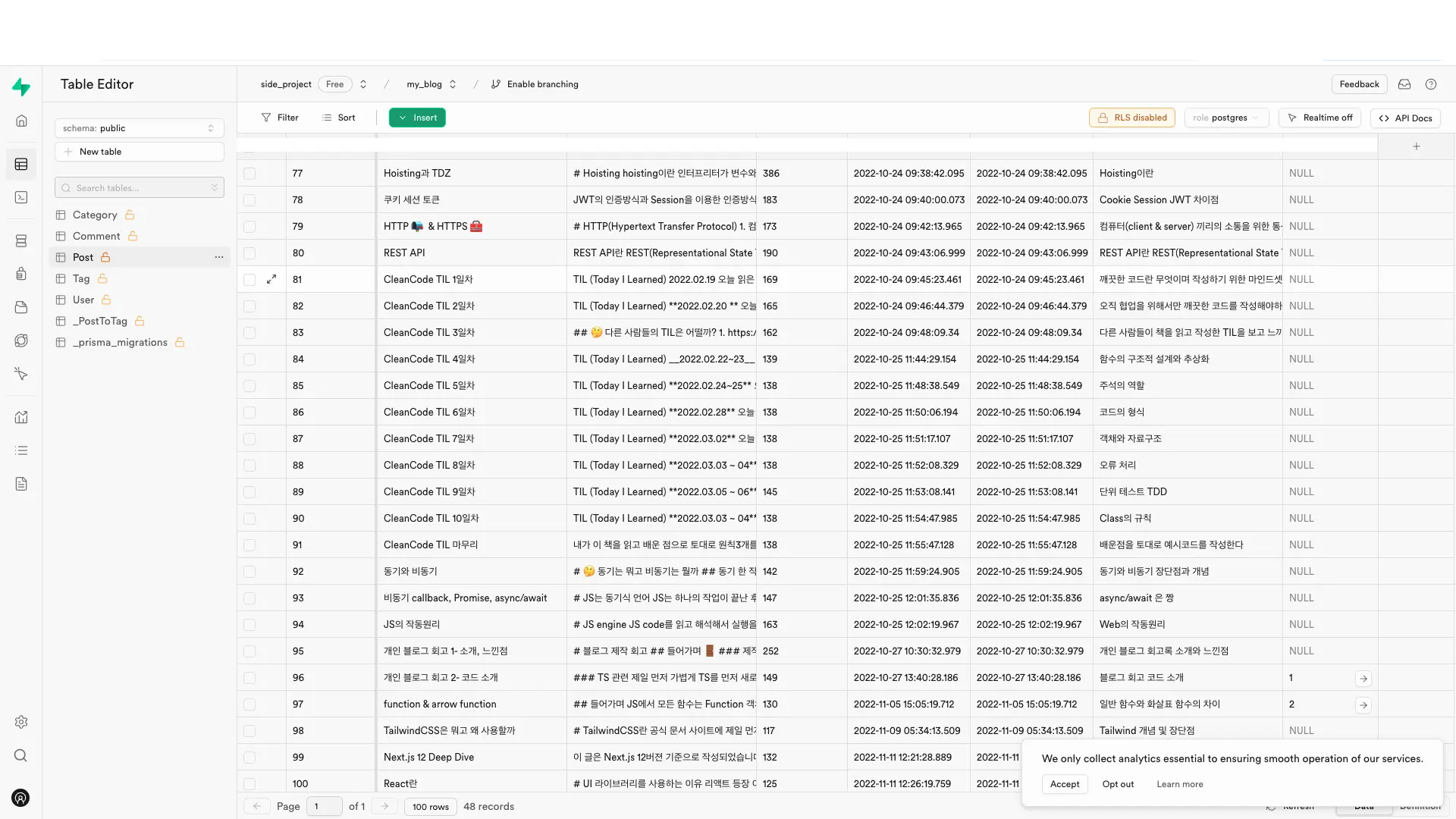
Task: Add a new column with plus icon
Action: click(1416, 146)
